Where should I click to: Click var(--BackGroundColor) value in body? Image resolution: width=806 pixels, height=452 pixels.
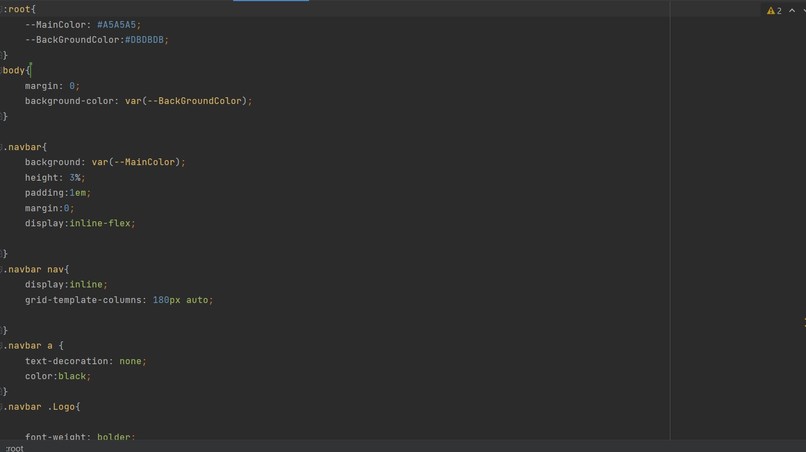pyautogui.click(x=186, y=101)
